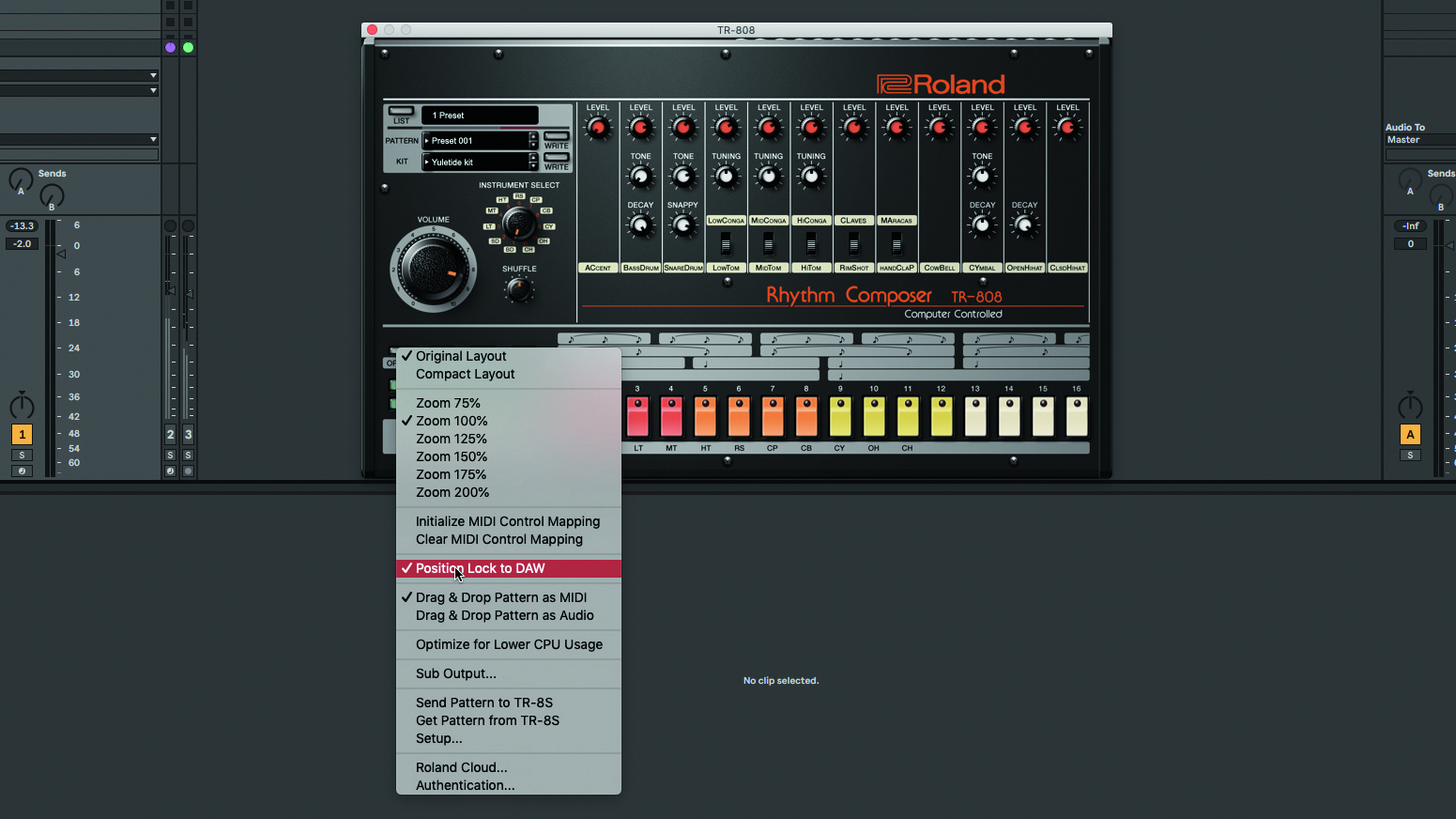Screen dimensions: 1456x819
Task: Click the Accent LEVEL knob
Action: click(598, 127)
